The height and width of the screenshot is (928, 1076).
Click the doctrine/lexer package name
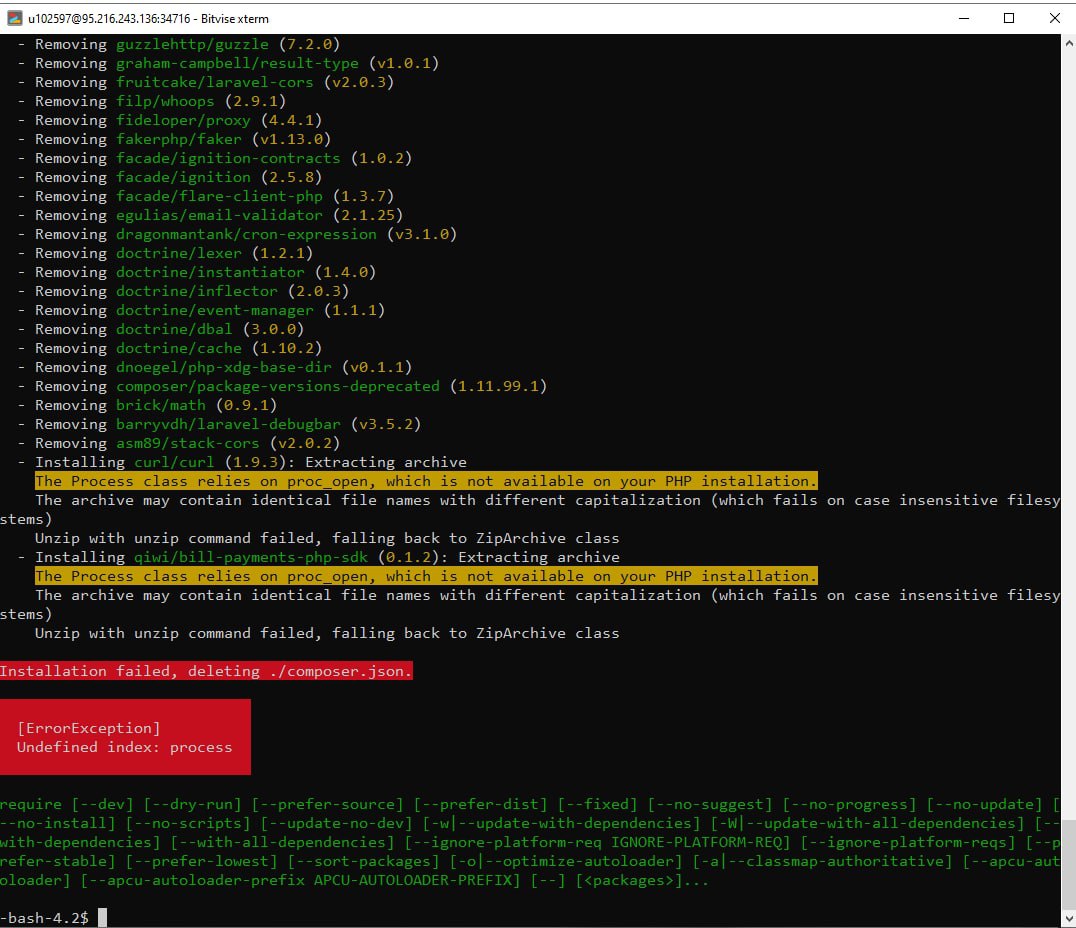[x=179, y=253]
